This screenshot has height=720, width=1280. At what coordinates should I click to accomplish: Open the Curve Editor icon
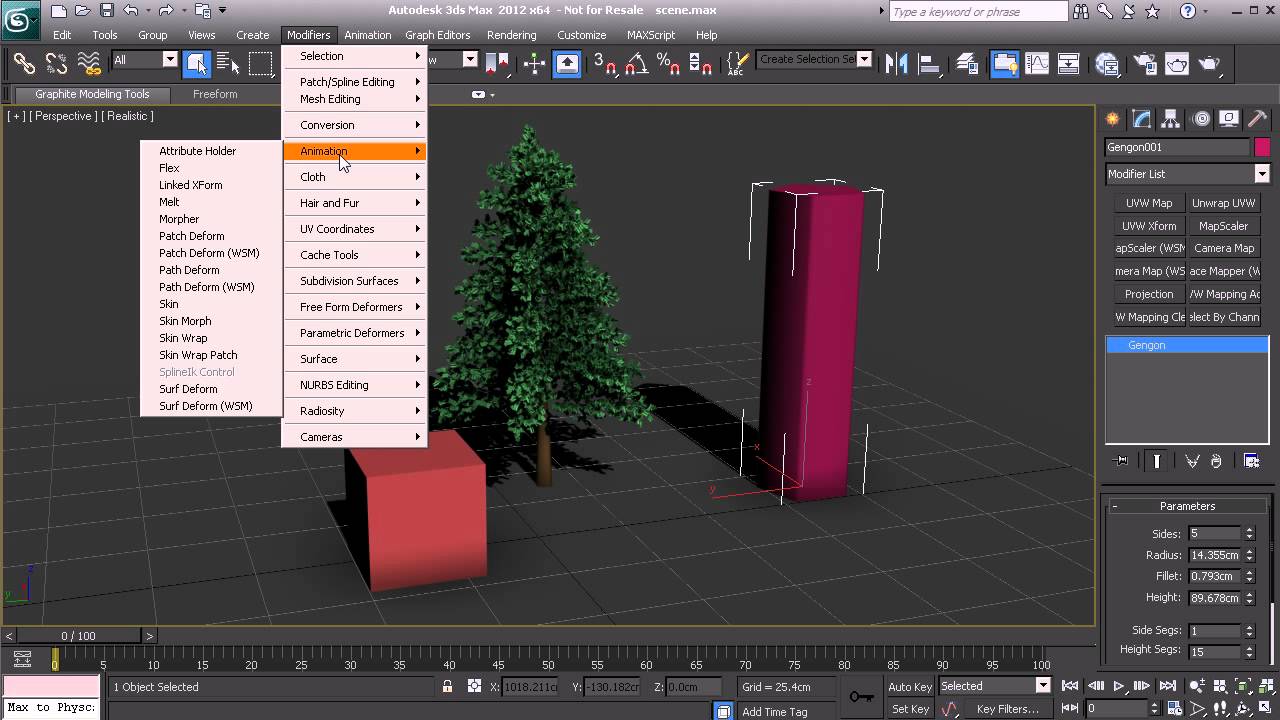(x=1037, y=63)
